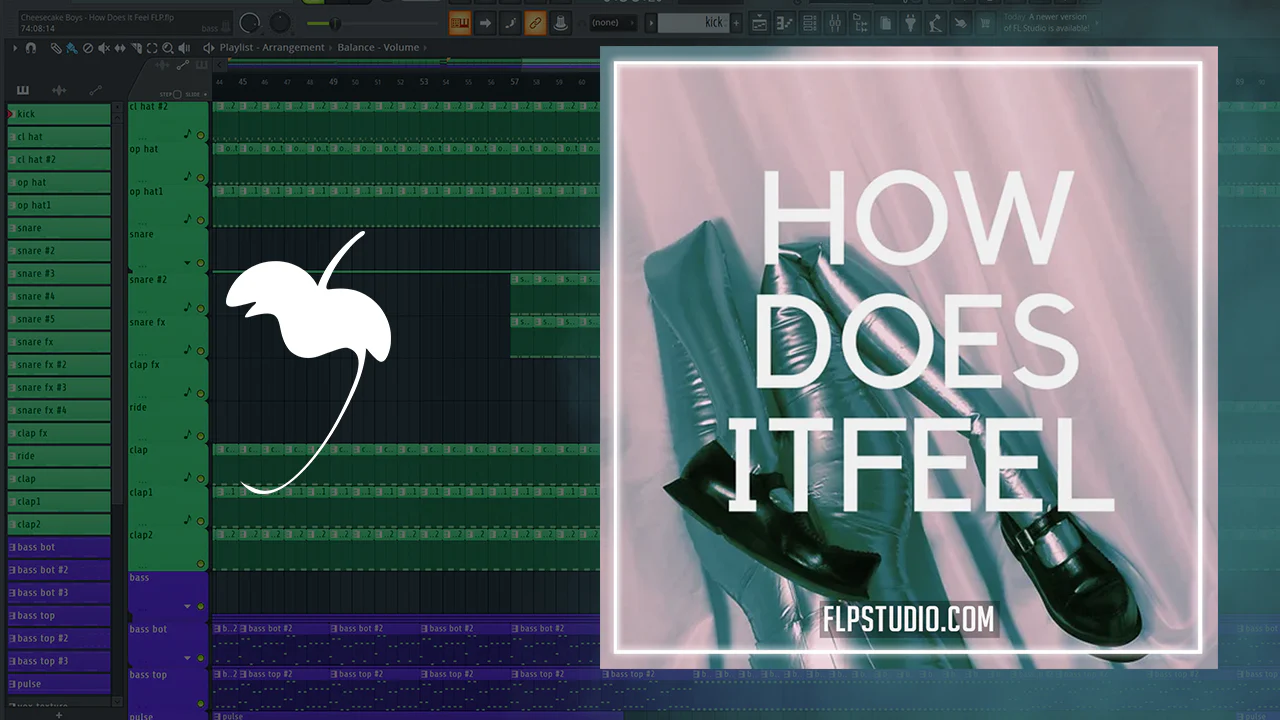Viewport: 1280px width, 720px height.
Task: Toggle the orange link/multilink controllers icon
Action: 535,22
